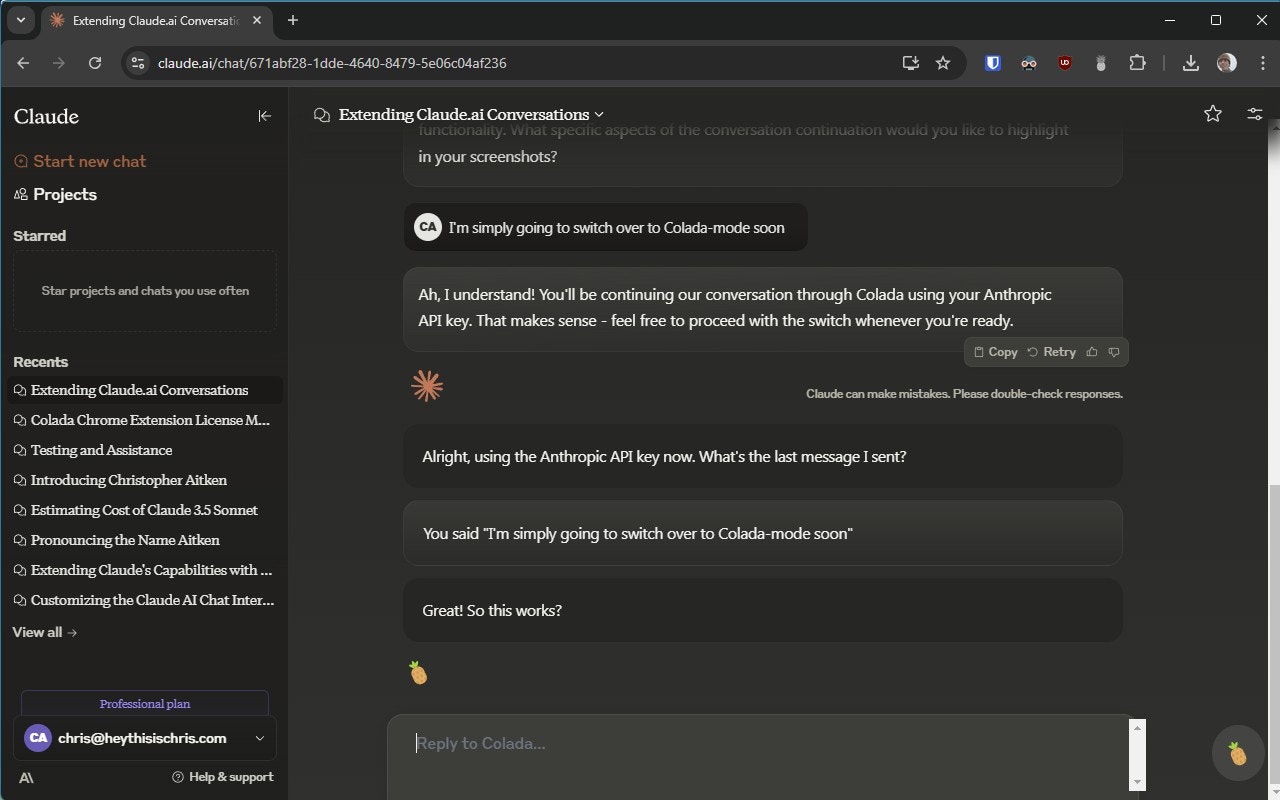Open Extending Claude.ai Conversations chat

point(144,390)
